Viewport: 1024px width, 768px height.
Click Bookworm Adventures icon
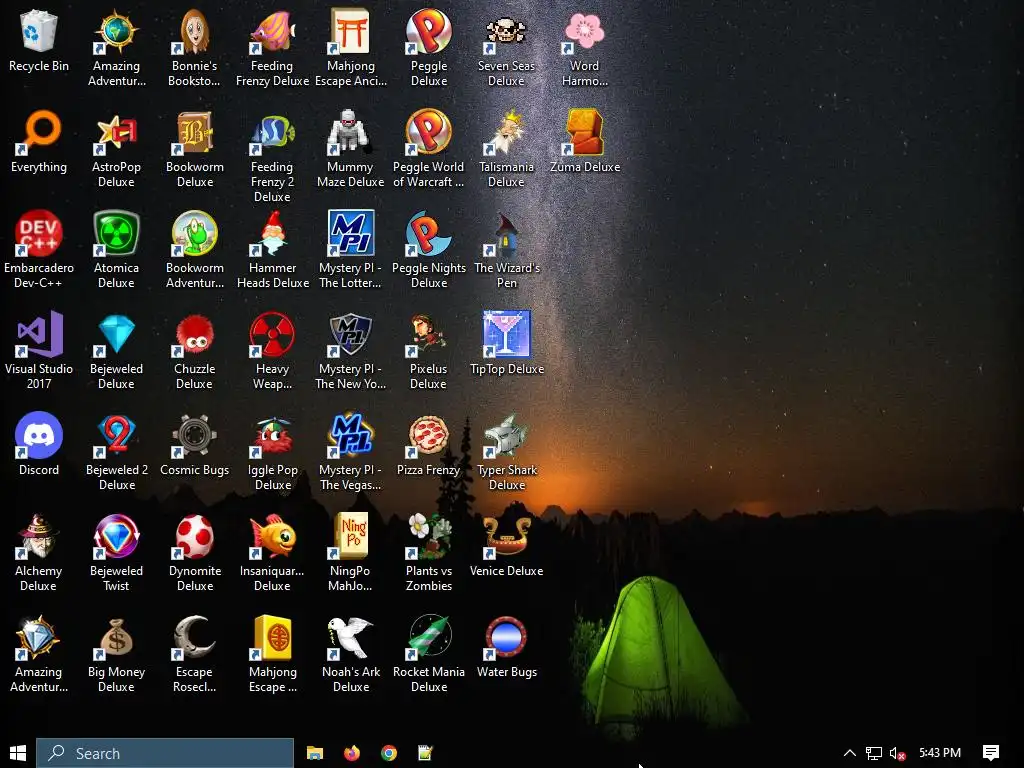194,233
